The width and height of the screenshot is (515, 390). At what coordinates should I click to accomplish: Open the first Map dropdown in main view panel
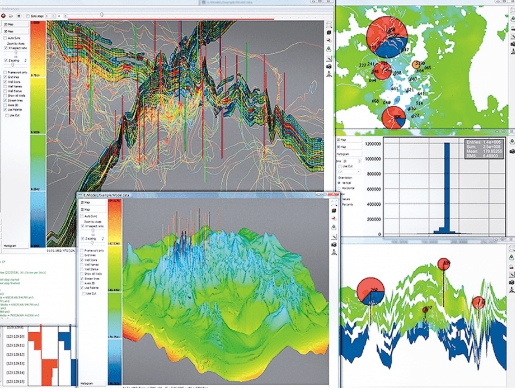pyautogui.click(x=15, y=24)
